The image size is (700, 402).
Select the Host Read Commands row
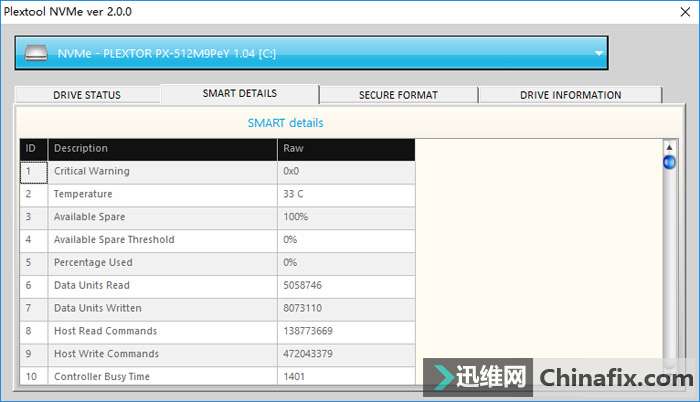pos(217,331)
